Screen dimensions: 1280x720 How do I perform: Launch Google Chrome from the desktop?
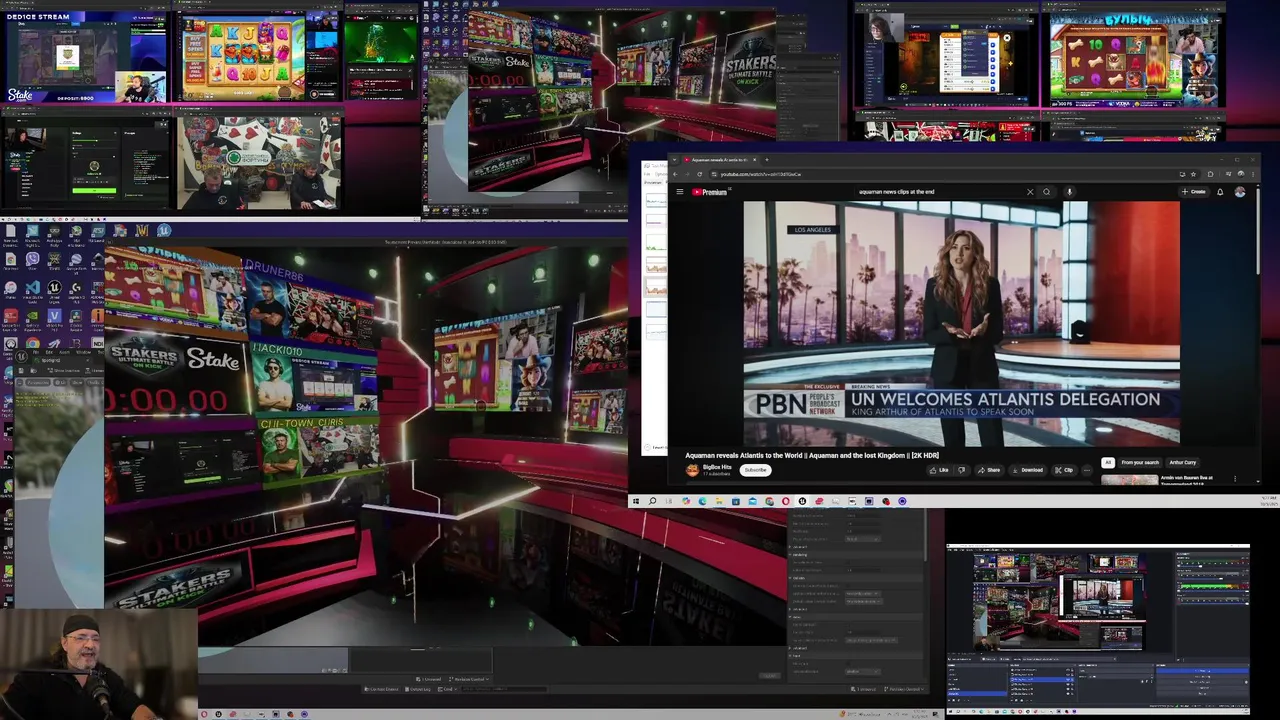coord(33,342)
